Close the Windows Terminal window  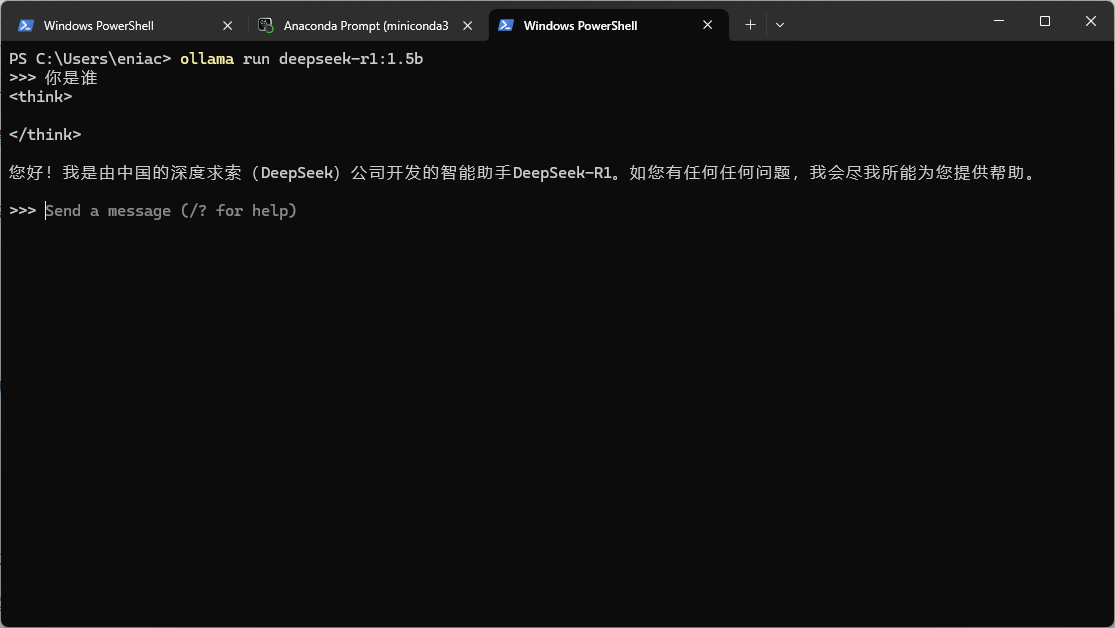[1089, 21]
